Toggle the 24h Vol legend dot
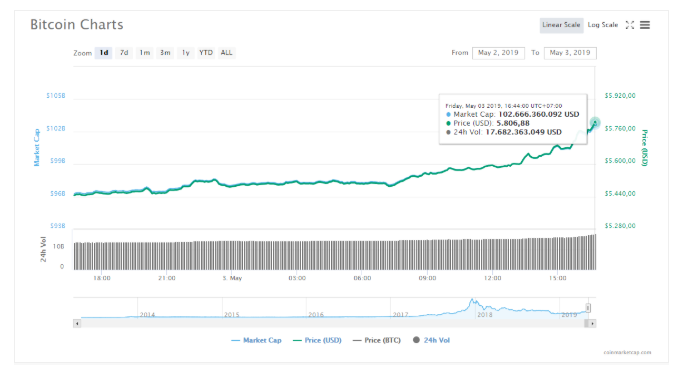 pos(416,340)
